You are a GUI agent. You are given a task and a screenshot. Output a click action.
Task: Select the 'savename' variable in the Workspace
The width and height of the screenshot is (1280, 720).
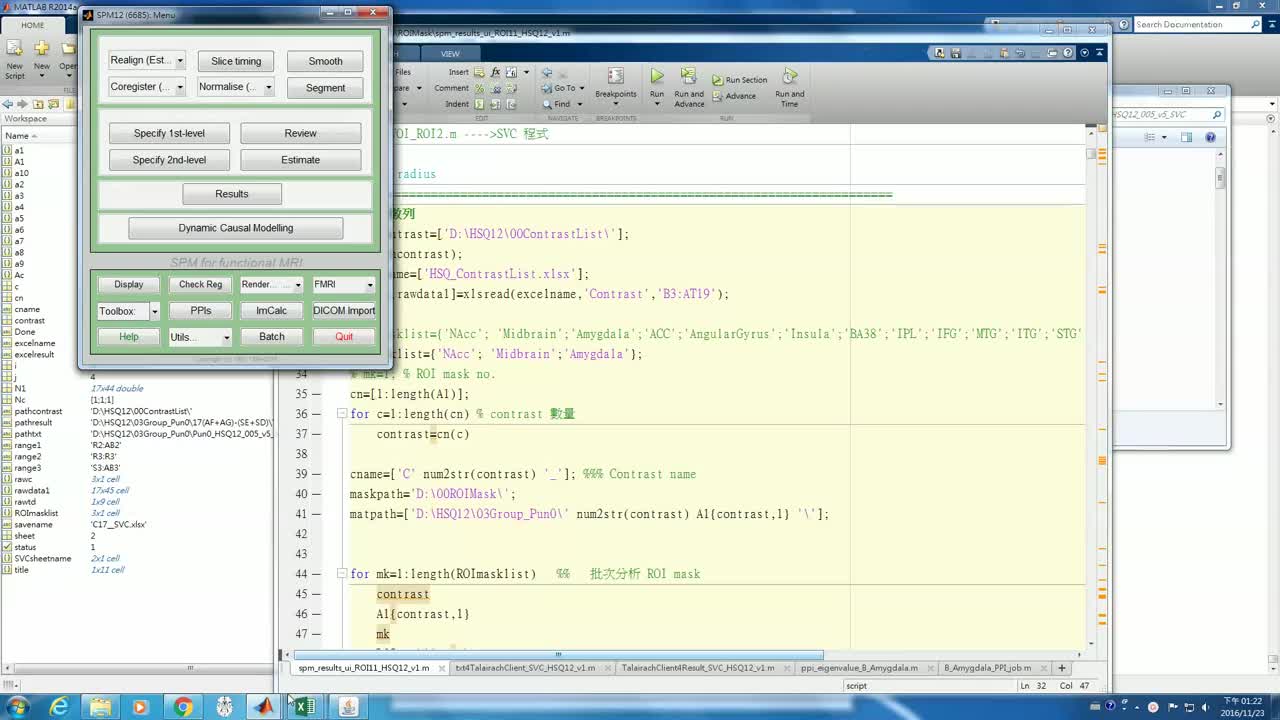pos(33,524)
